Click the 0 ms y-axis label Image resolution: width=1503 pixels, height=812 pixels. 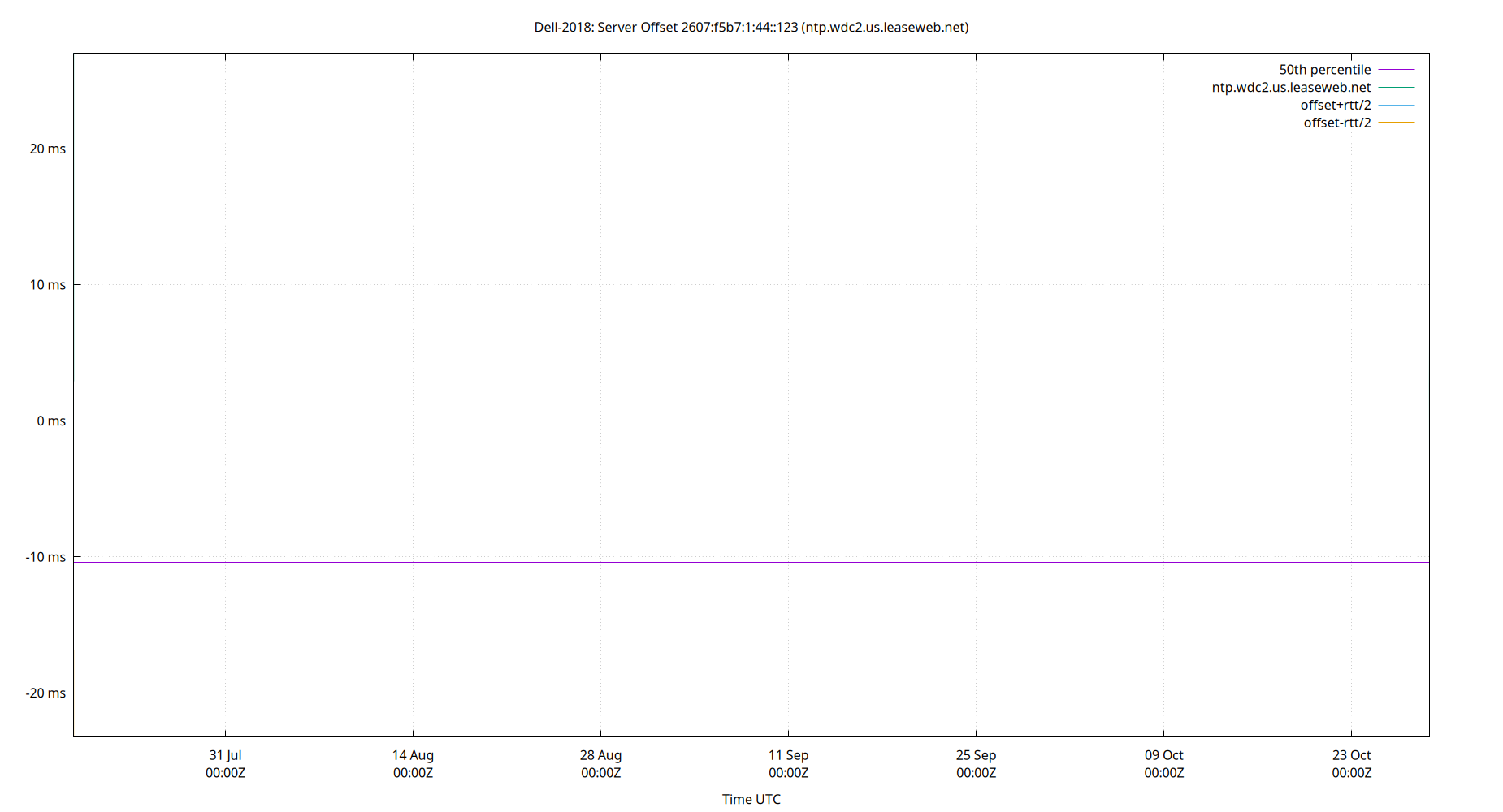pyautogui.click(x=50, y=421)
